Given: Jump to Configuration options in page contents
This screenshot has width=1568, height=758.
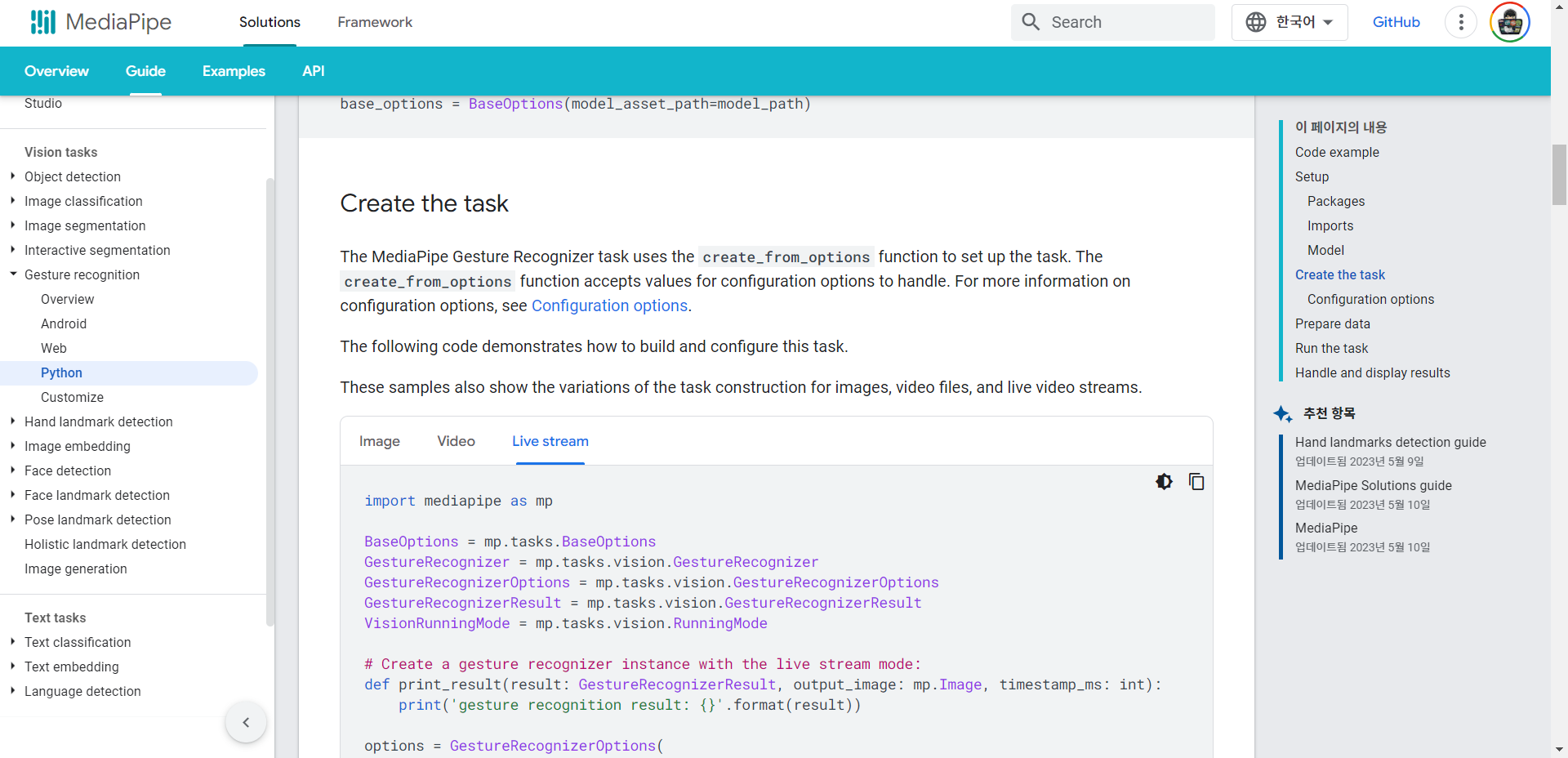Looking at the screenshot, I should point(1370,299).
